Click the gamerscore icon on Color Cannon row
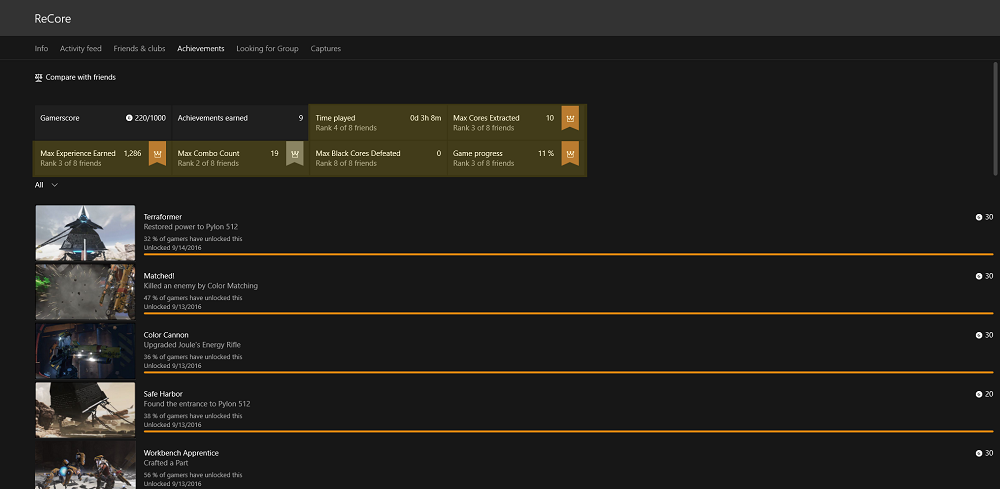The height and width of the screenshot is (489, 1000). click(979, 335)
